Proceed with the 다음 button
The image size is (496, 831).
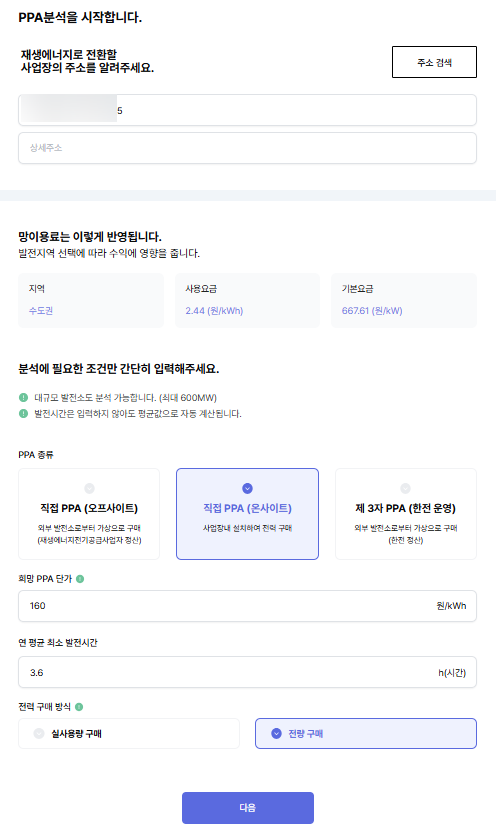pos(248,808)
